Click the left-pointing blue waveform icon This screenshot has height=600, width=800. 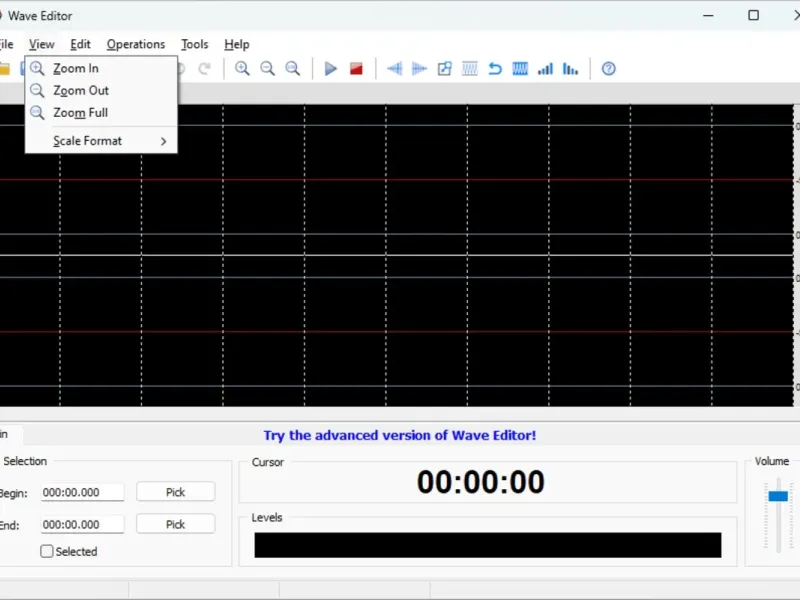(395, 69)
